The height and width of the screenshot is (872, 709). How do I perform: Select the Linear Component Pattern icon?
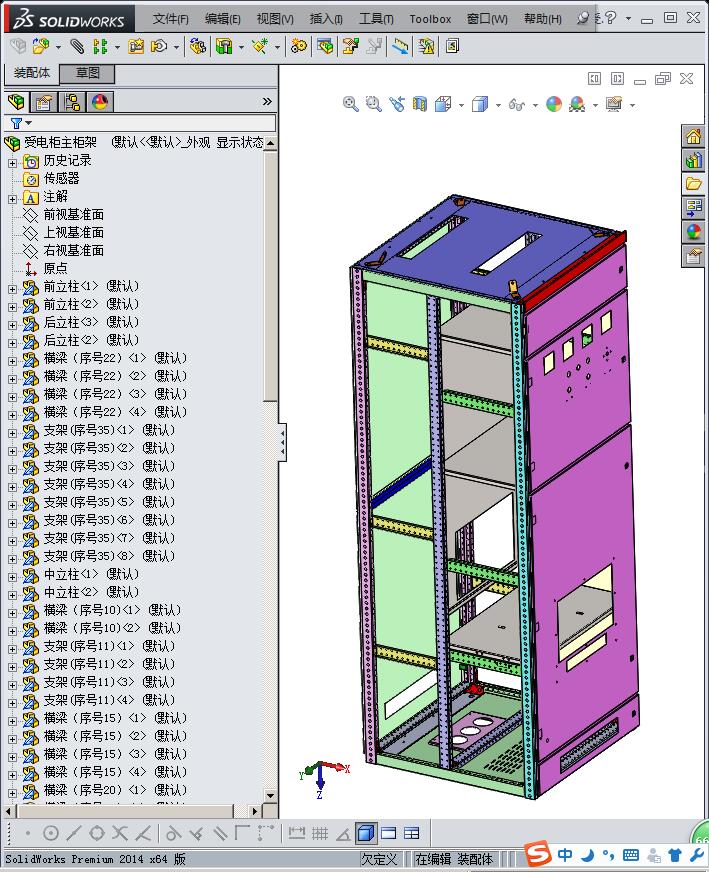100,46
